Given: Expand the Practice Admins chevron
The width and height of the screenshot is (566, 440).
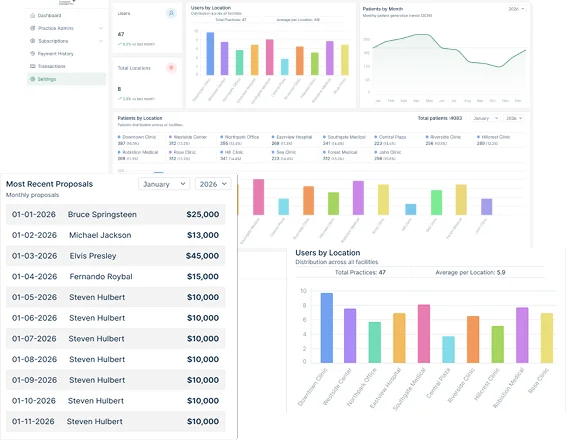Looking at the screenshot, I should tap(101, 28).
